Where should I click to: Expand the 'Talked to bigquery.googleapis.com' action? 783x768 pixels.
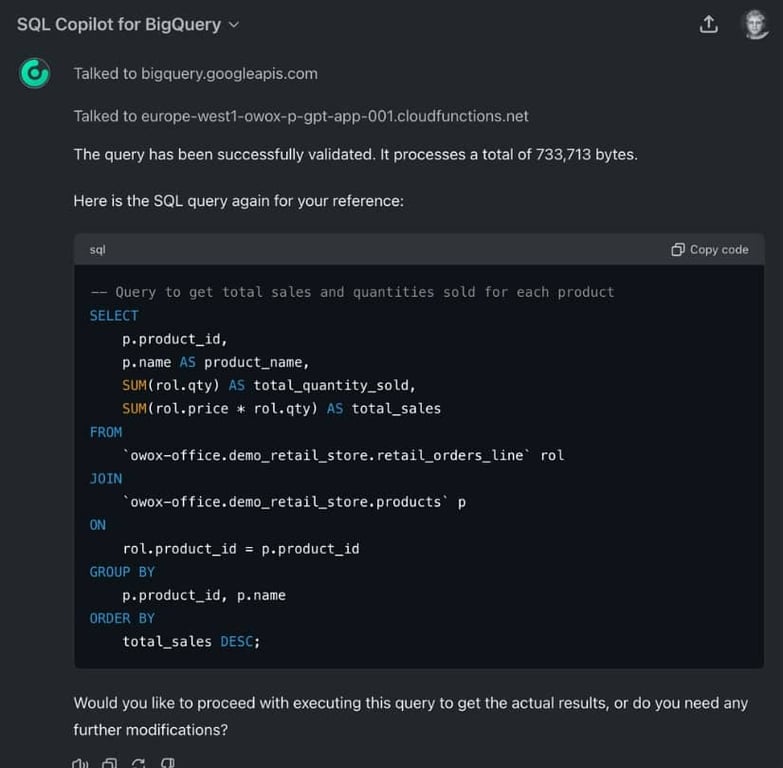click(x=195, y=74)
